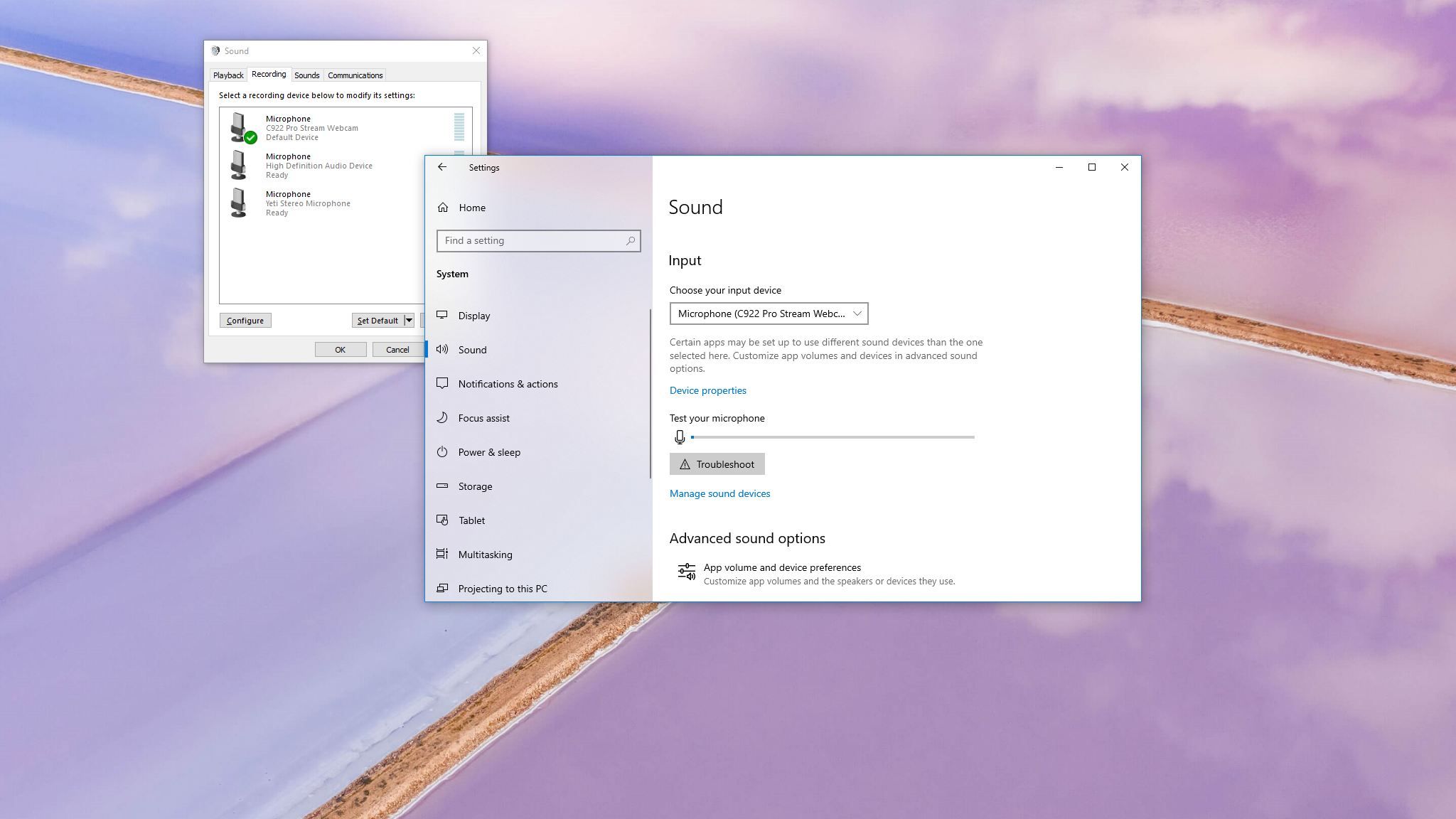The height and width of the screenshot is (819, 1456).
Task: Switch to the Sounds tab
Action: [x=306, y=75]
